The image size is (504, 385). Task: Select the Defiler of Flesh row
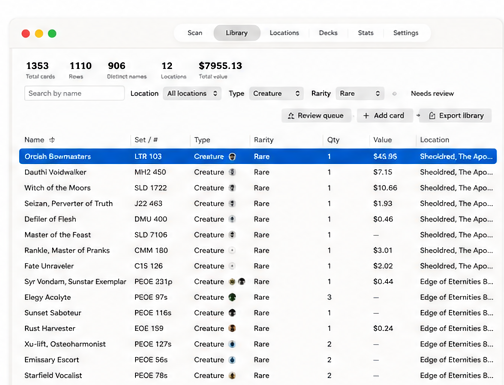[x=258, y=219]
